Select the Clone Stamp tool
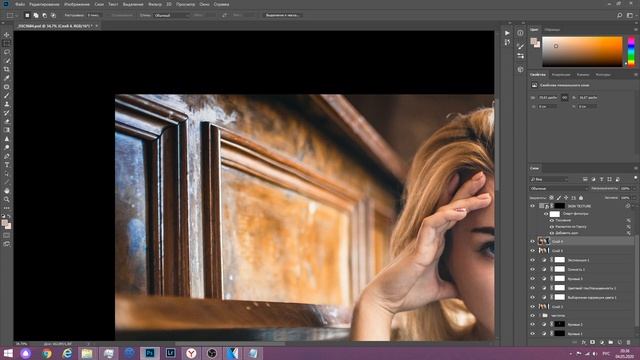Image resolution: width=640 pixels, height=360 pixels. click(7, 104)
